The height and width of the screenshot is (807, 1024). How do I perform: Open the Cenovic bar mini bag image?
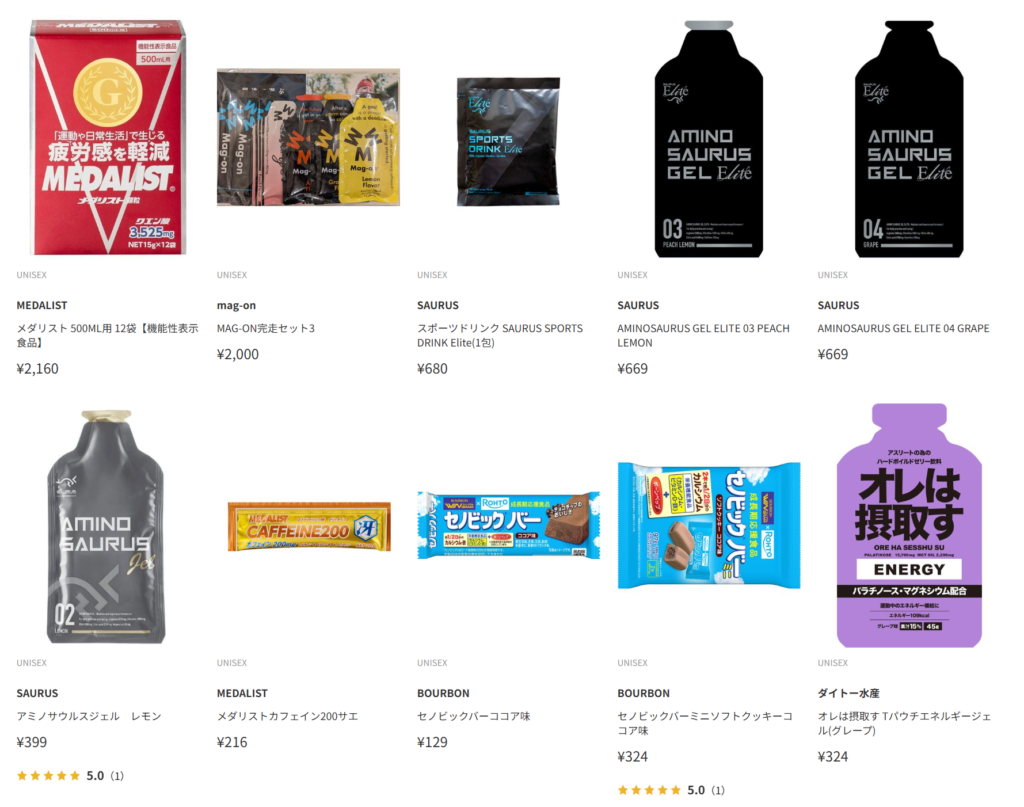[709, 525]
